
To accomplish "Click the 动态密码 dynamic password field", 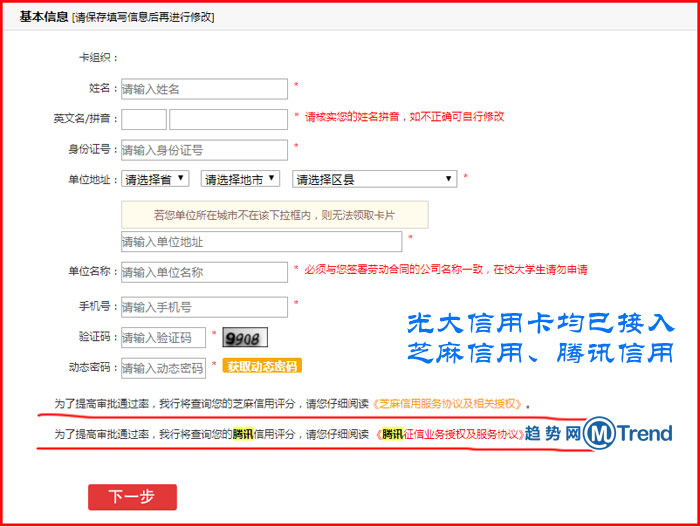I will point(163,368).
